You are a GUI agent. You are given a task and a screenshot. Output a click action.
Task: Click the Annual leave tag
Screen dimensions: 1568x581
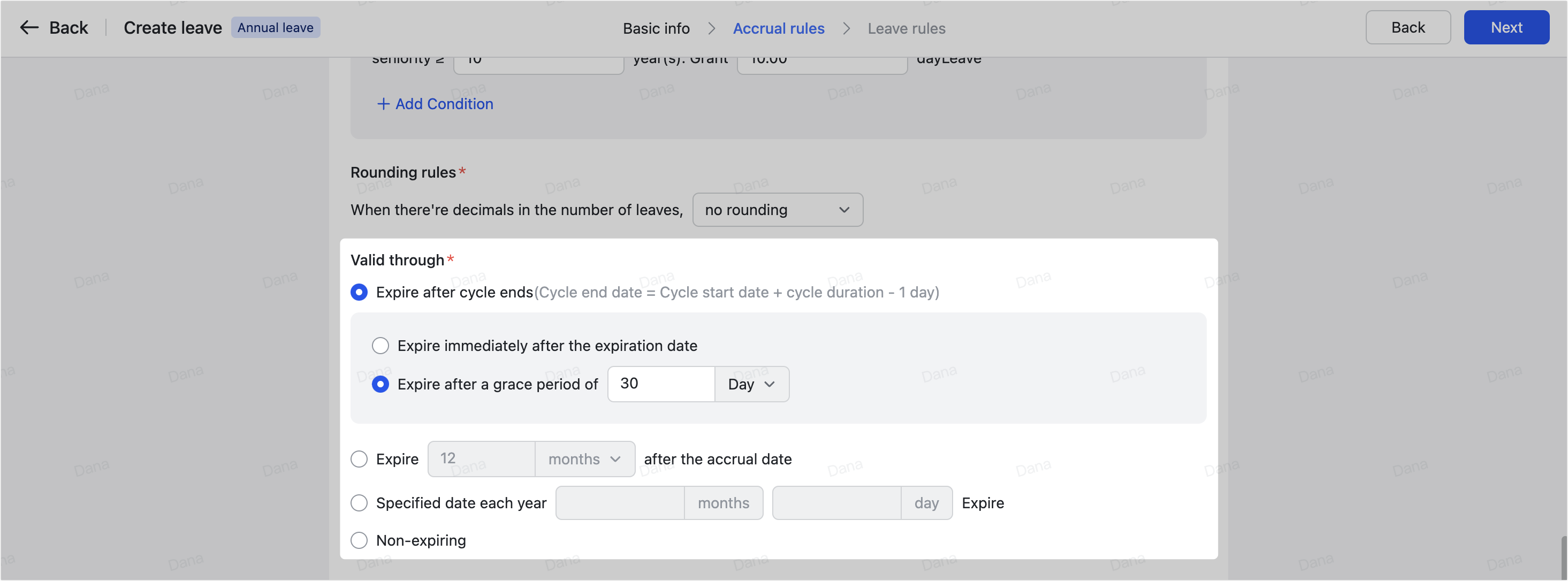(275, 27)
